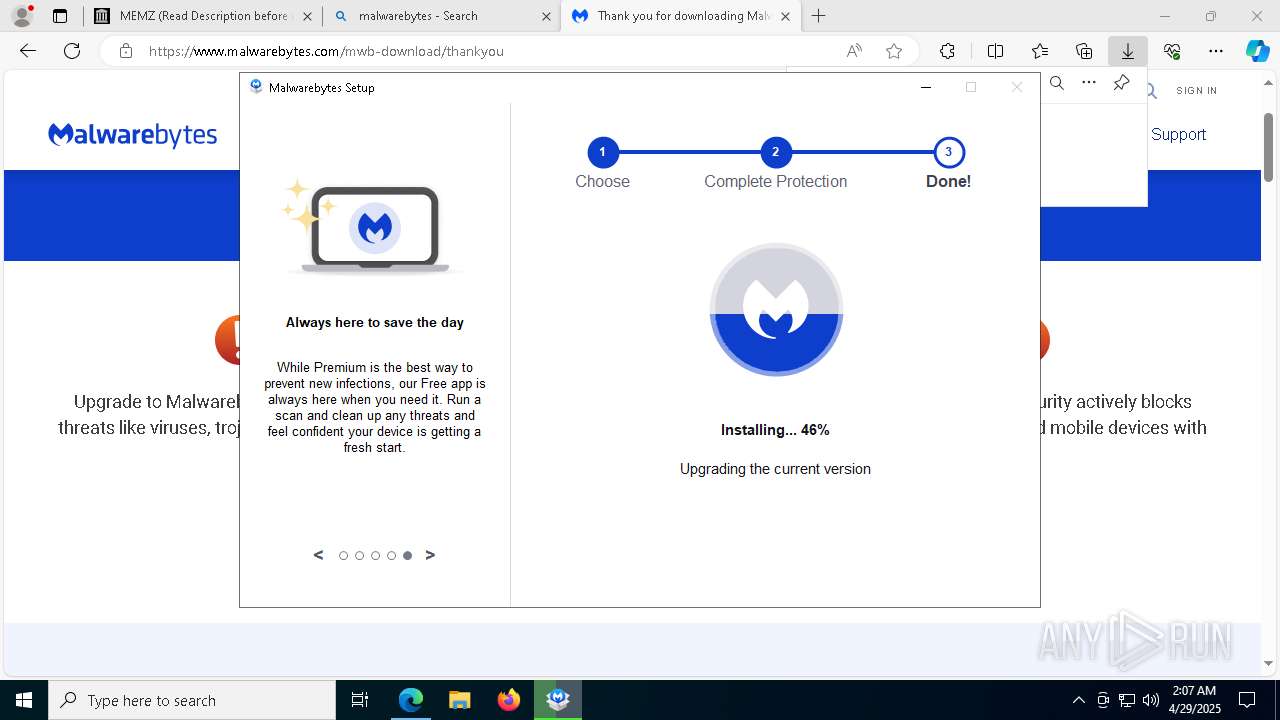The width and height of the screenshot is (1280, 720).
Task: Click the Malwarebytes website logo
Action: pyautogui.click(x=132, y=135)
